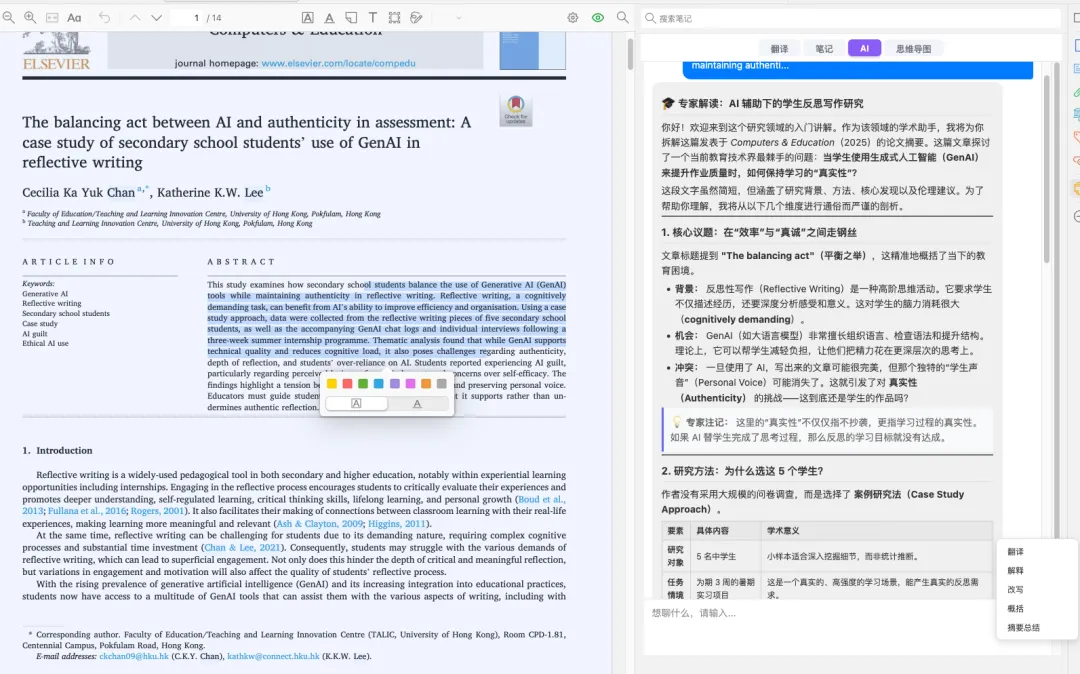The width and height of the screenshot is (1080, 674).
Task: Pick the gray highlight color
Action: coord(442,383)
